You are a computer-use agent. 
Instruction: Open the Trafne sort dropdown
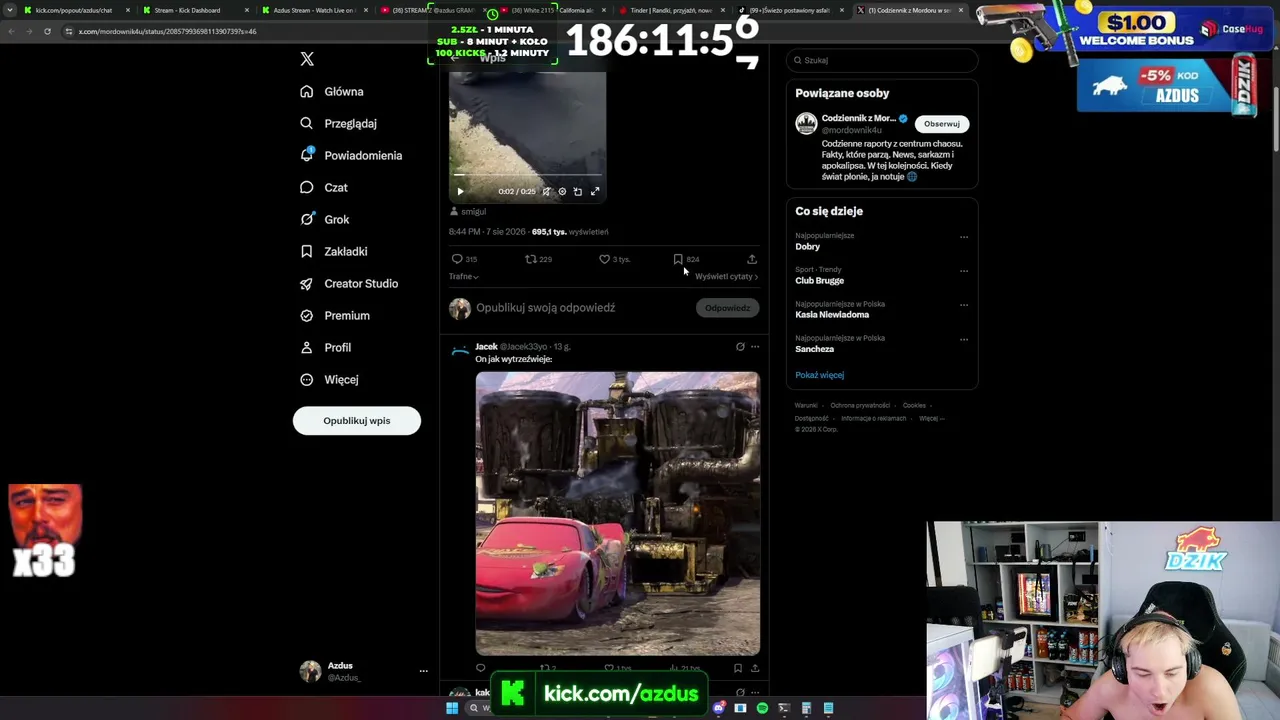[x=463, y=276]
